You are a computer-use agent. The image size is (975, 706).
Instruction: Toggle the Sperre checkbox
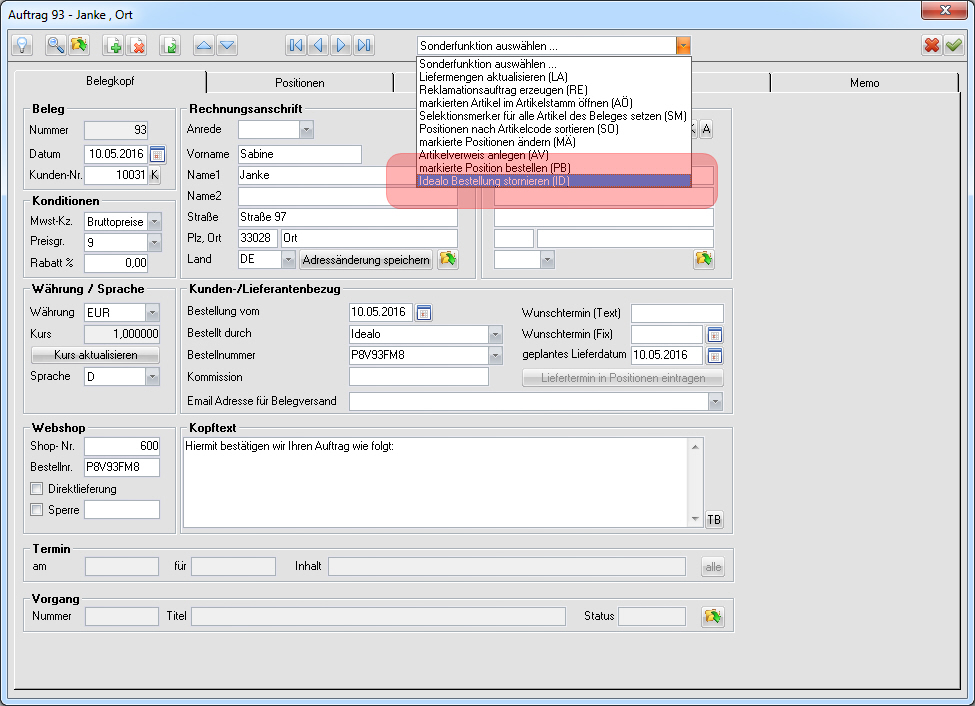pyautogui.click(x=37, y=510)
